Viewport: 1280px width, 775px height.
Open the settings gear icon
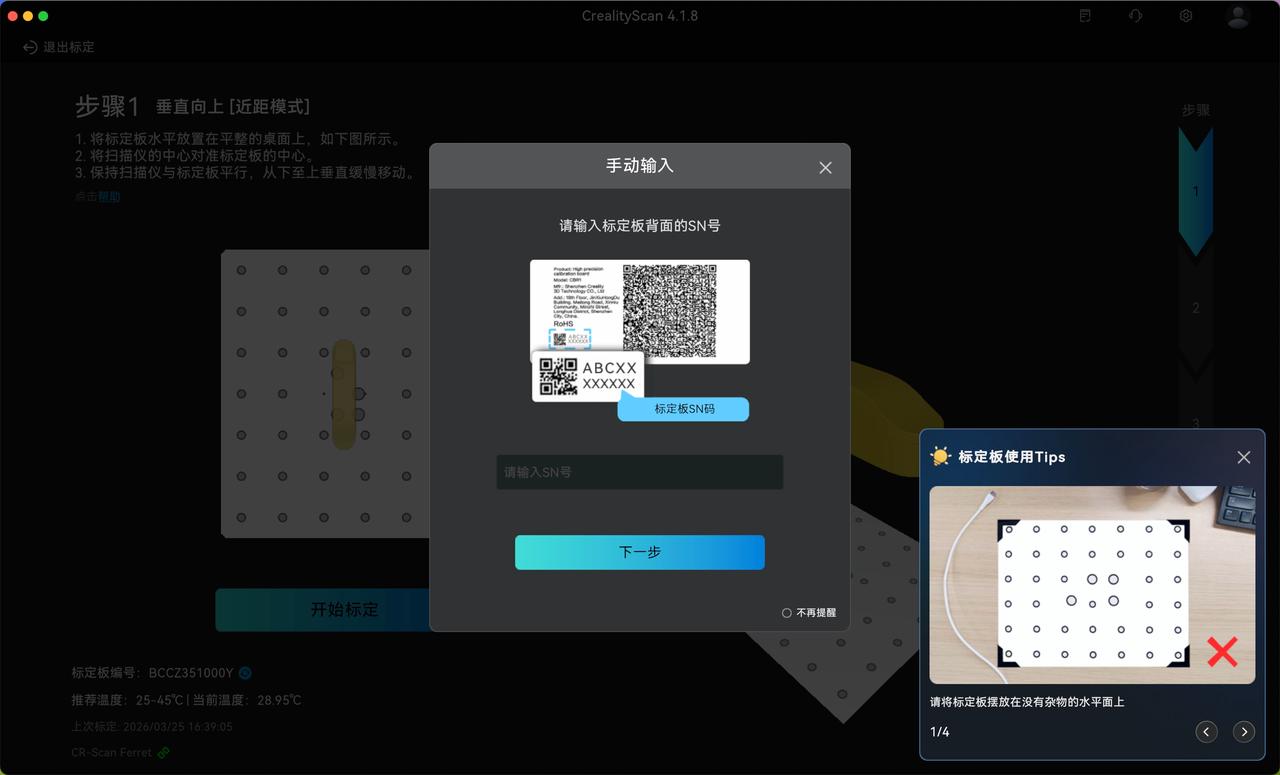(x=1185, y=16)
